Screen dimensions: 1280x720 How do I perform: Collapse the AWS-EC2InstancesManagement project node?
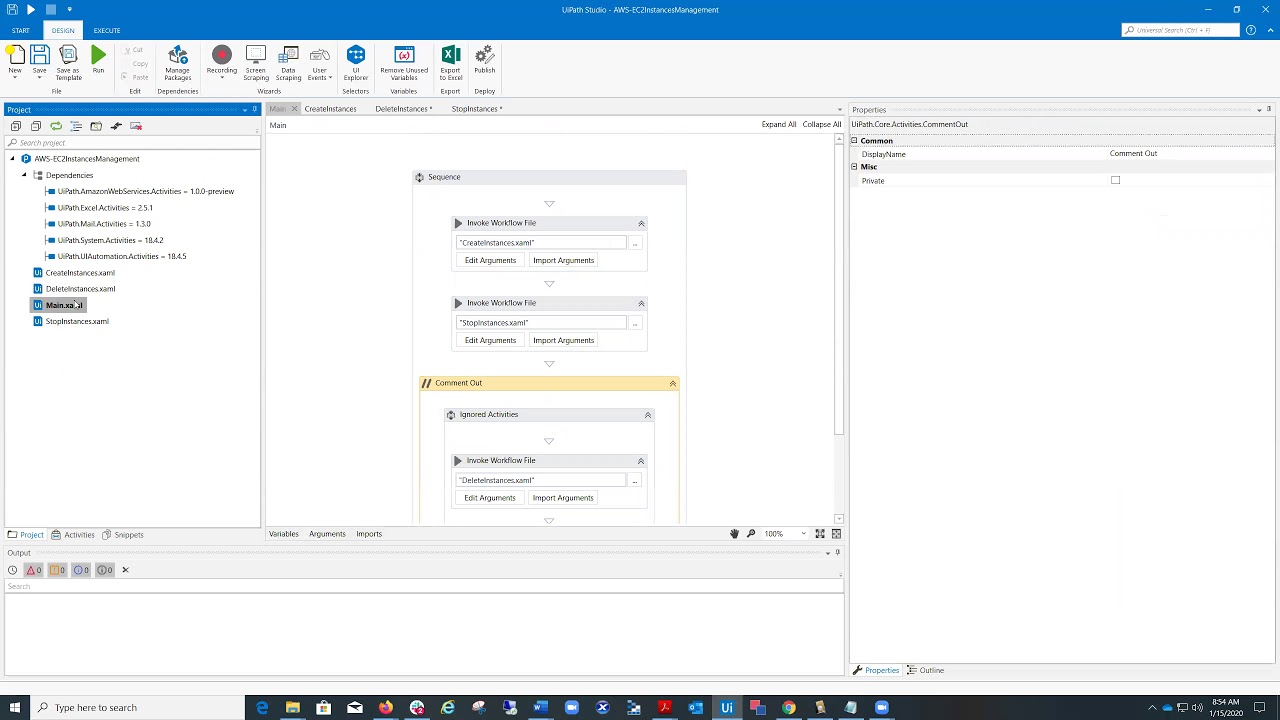click(x=12, y=159)
